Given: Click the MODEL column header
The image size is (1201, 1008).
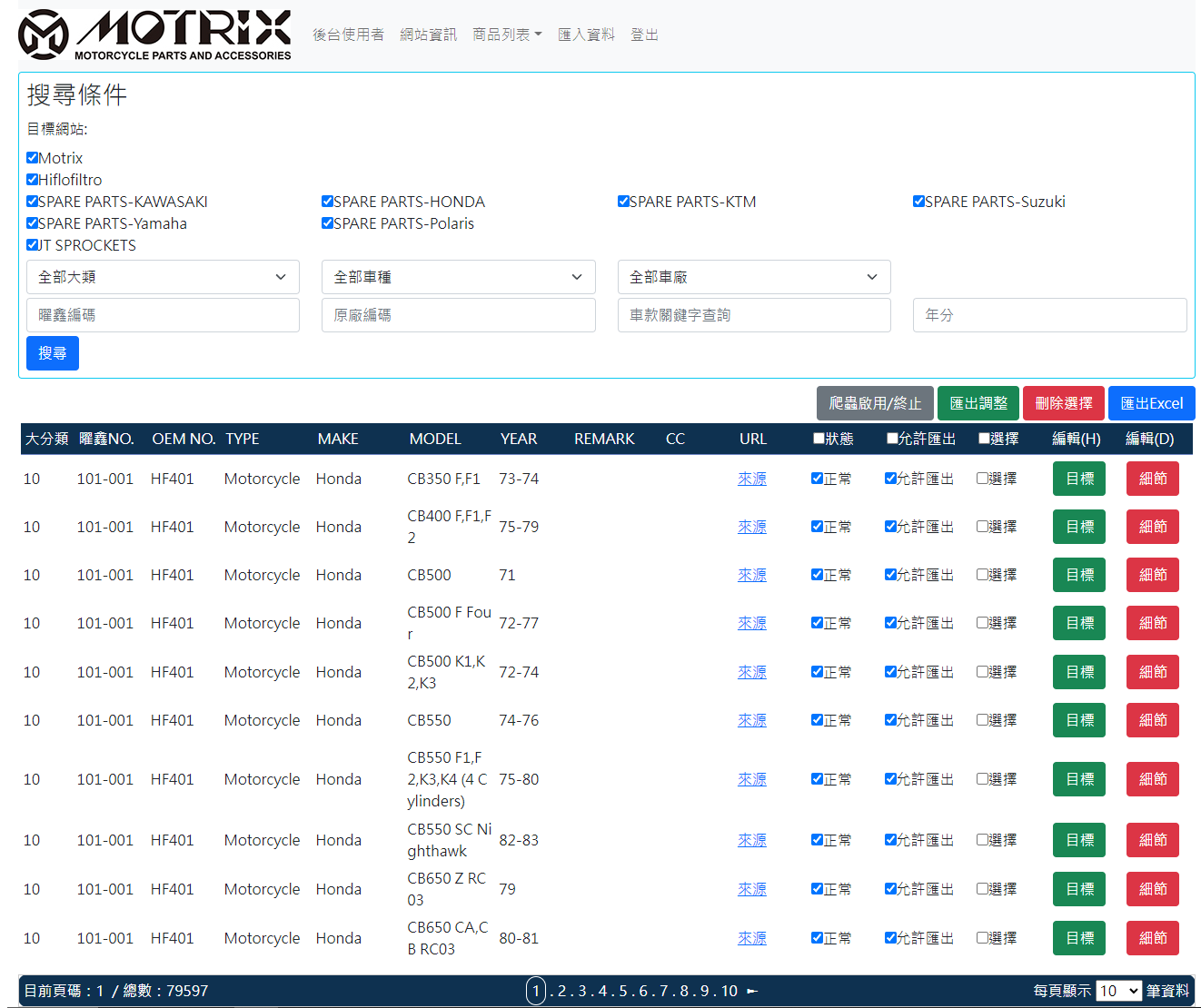Looking at the screenshot, I should pyautogui.click(x=435, y=439).
